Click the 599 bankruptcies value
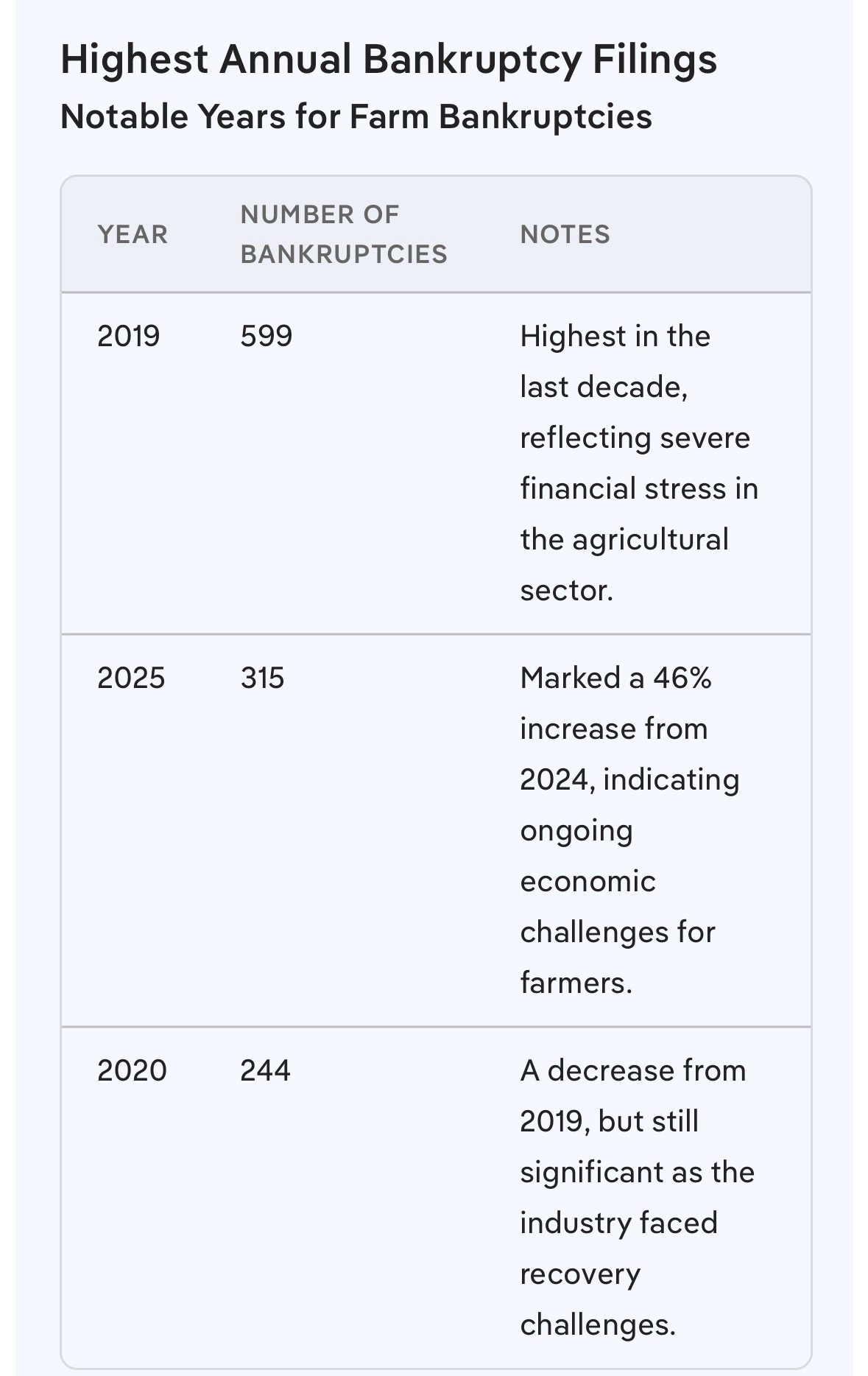Screen dimensions: 868x1376 pos(266,336)
